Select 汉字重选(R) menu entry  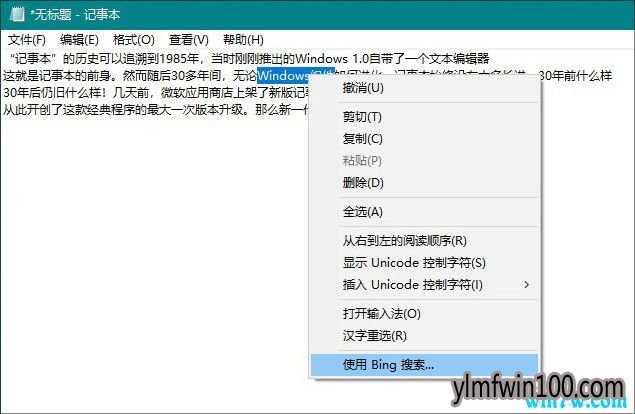coord(424,336)
